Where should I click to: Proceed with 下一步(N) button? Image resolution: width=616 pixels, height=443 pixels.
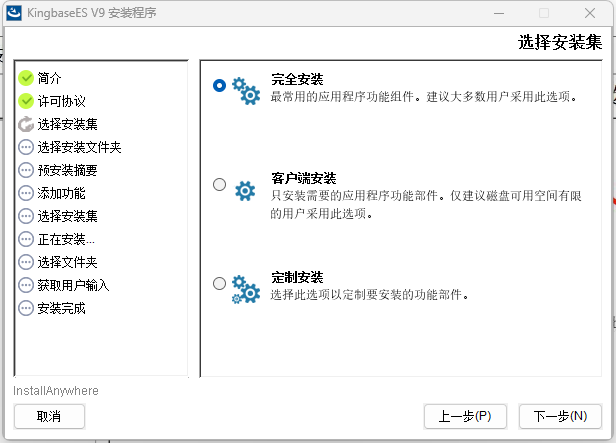coord(560,416)
